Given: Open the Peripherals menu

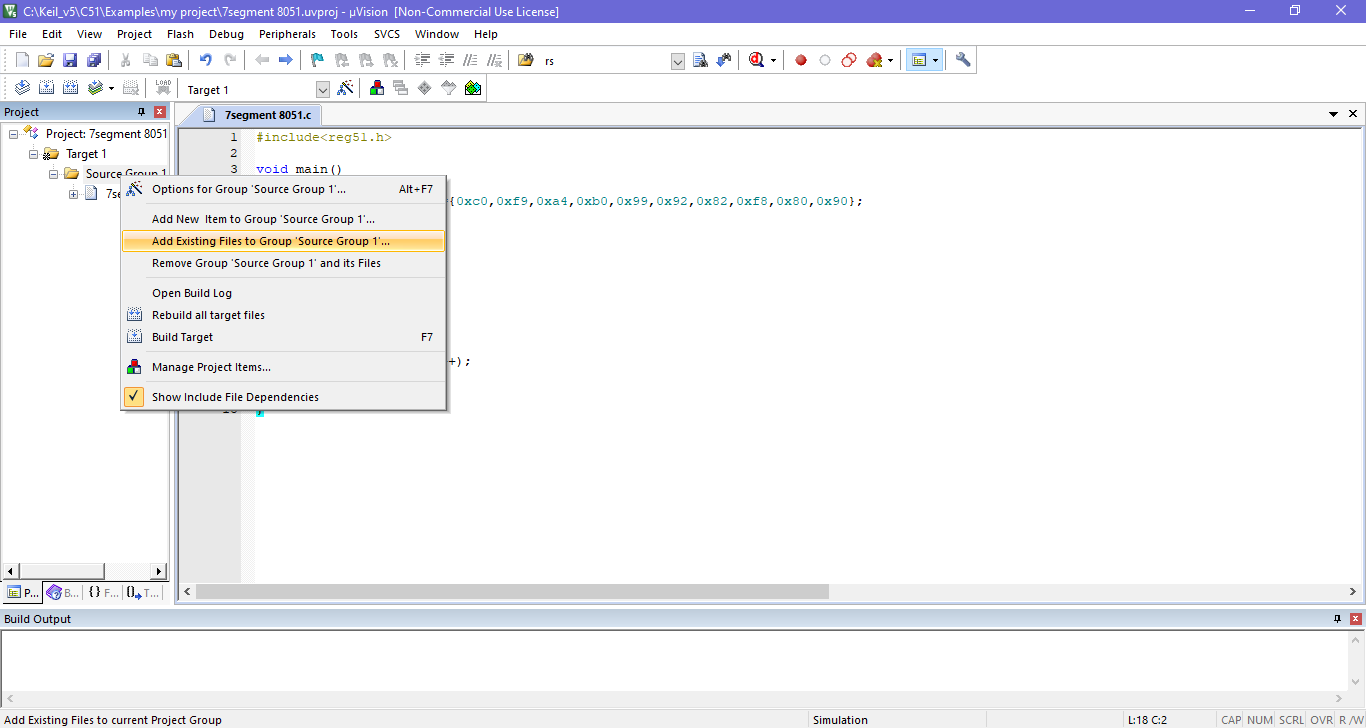Looking at the screenshot, I should (287, 33).
